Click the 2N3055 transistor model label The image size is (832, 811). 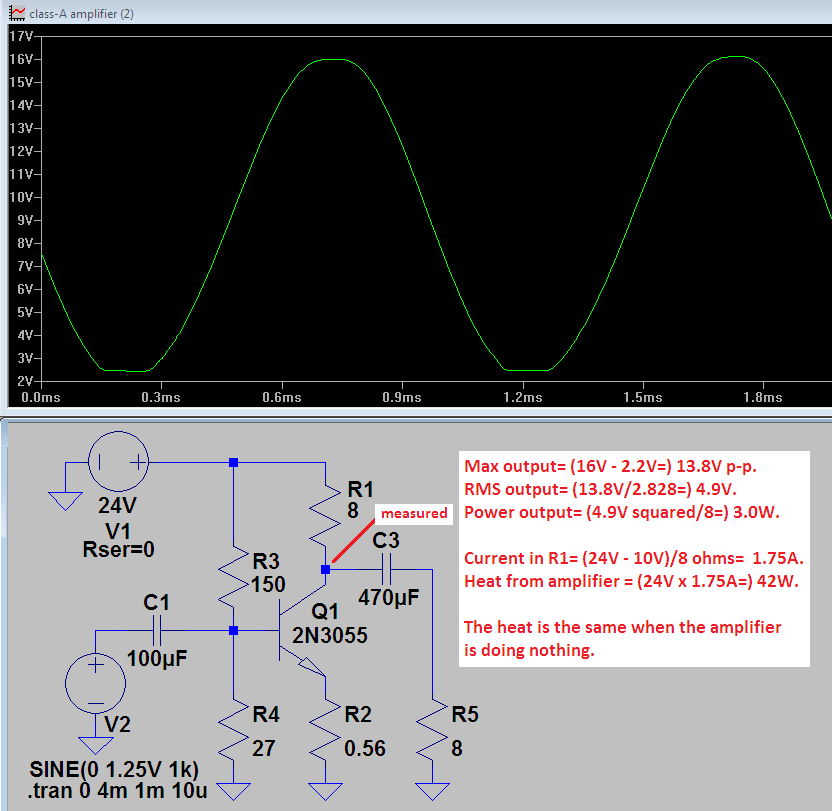point(330,635)
